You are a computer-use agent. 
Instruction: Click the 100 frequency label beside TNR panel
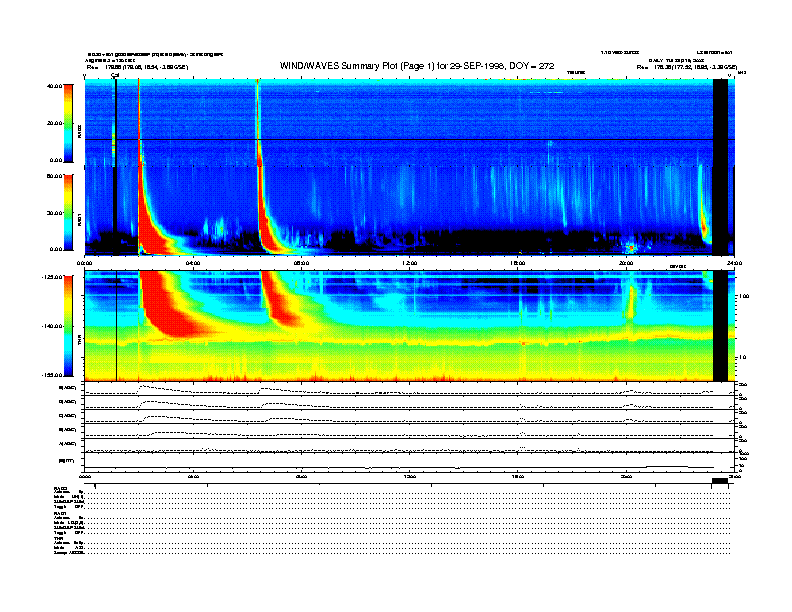[744, 296]
